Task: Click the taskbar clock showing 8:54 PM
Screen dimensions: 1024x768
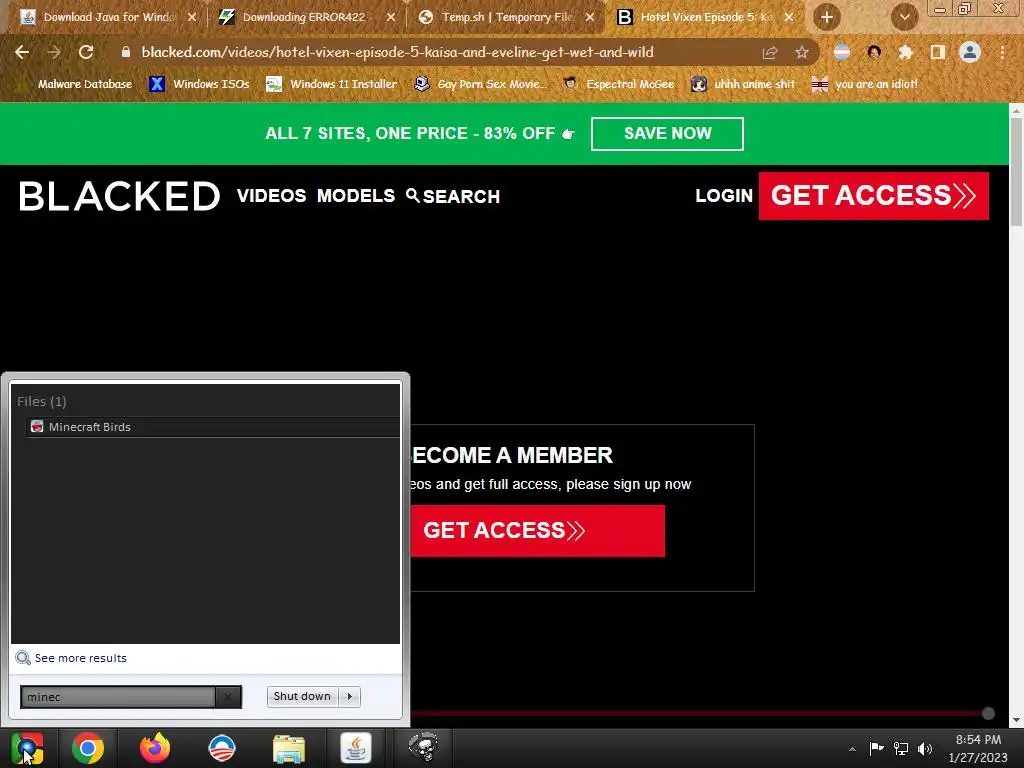Action: pyautogui.click(x=978, y=748)
